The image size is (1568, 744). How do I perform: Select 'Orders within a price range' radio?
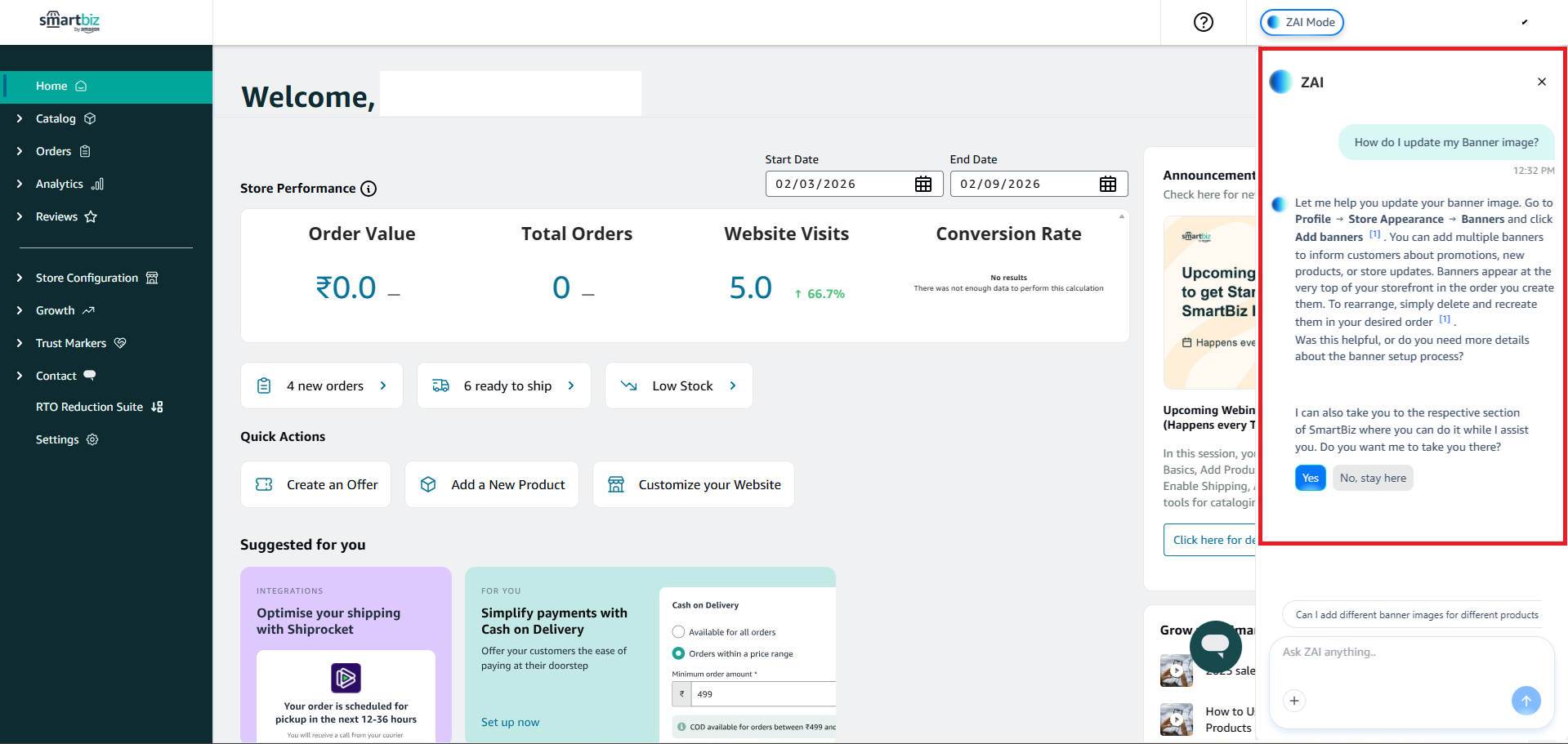coord(678,653)
